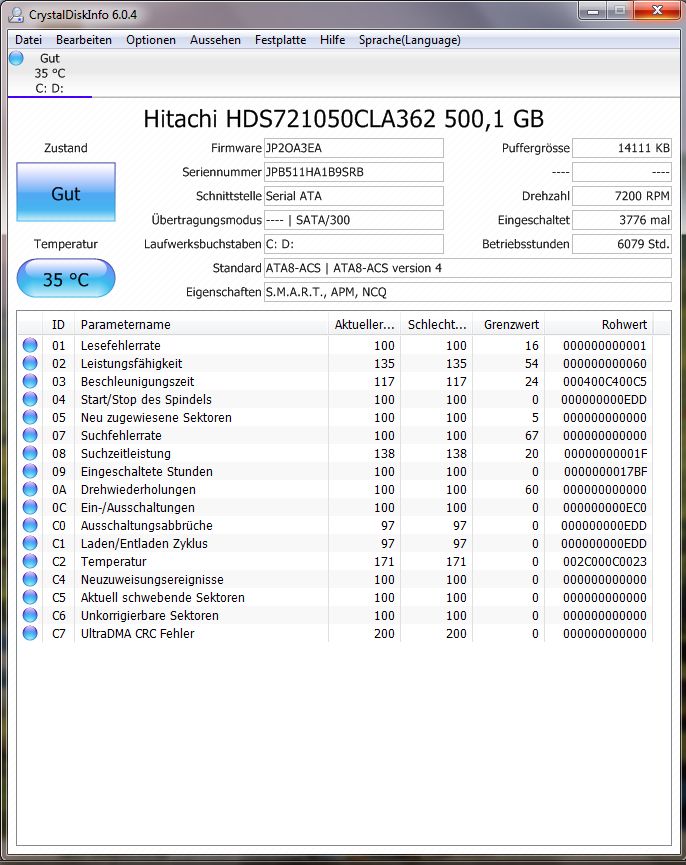Click the disk status orb above C: D:
This screenshot has width=686, height=865.
(x=17, y=57)
